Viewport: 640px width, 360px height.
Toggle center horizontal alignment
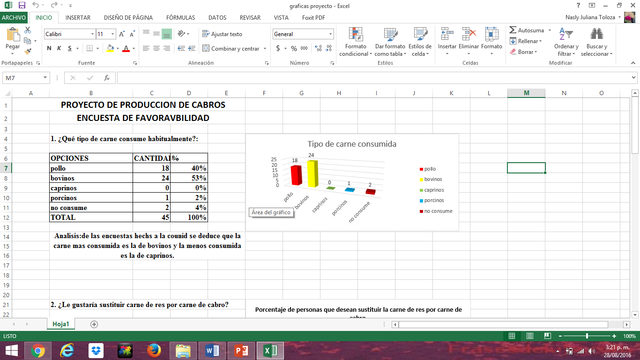click(x=156, y=49)
